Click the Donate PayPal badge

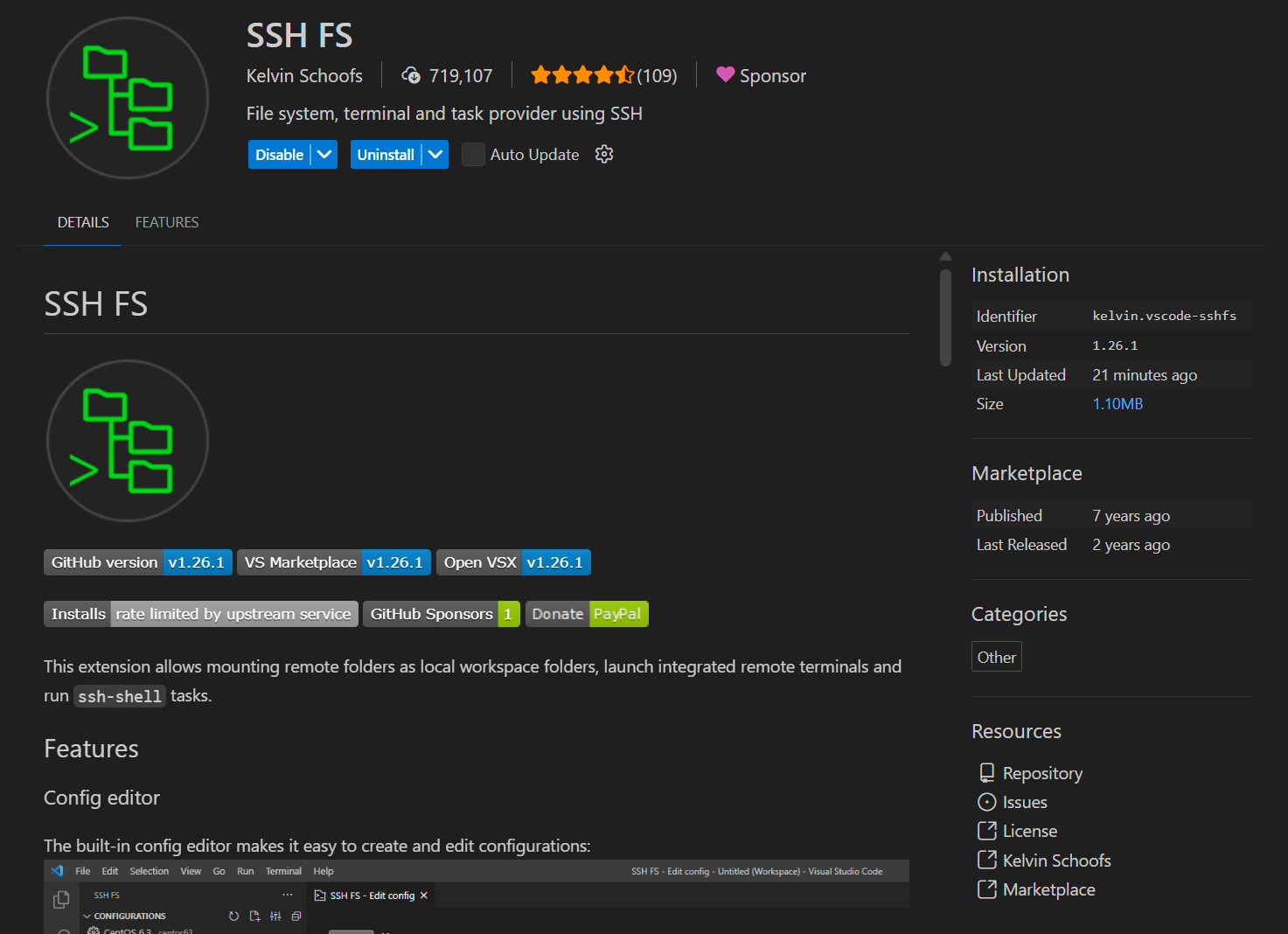click(587, 614)
